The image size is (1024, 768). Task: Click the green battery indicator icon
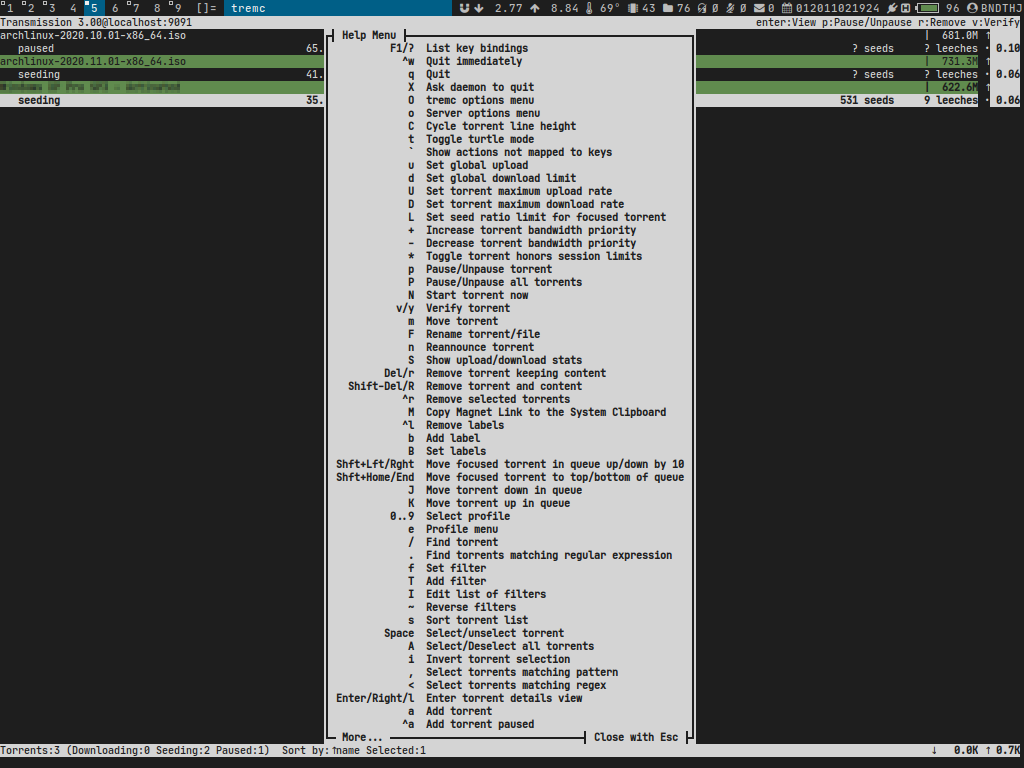coord(927,8)
